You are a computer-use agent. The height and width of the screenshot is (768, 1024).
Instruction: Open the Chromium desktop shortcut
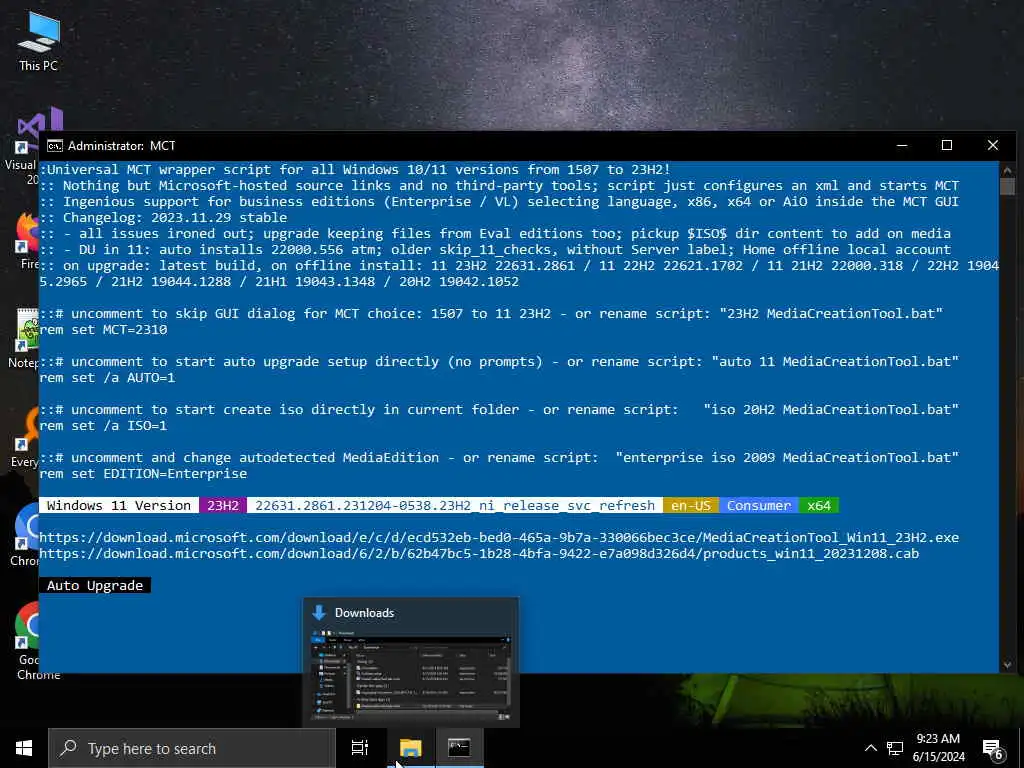point(25,534)
